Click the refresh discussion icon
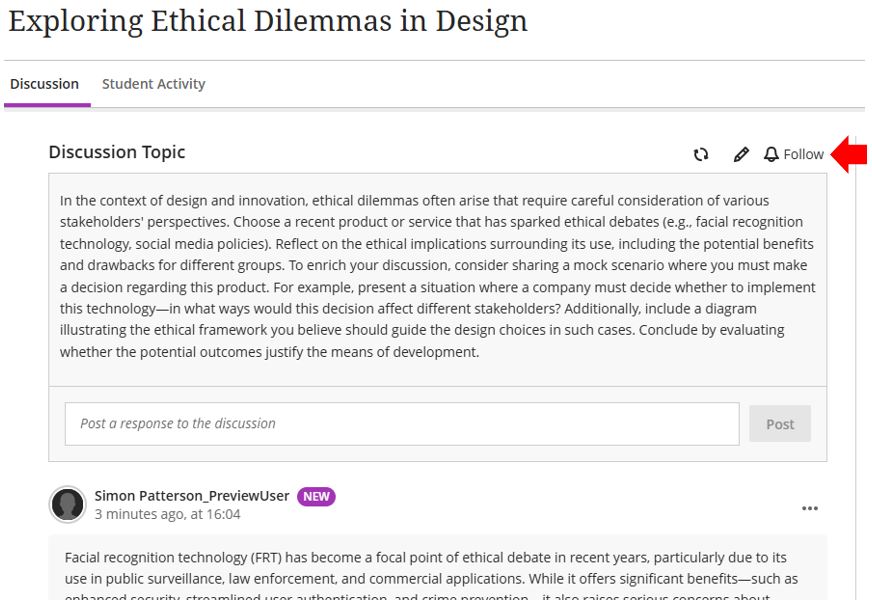The width and height of the screenshot is (872, 604). click(701, 154)
